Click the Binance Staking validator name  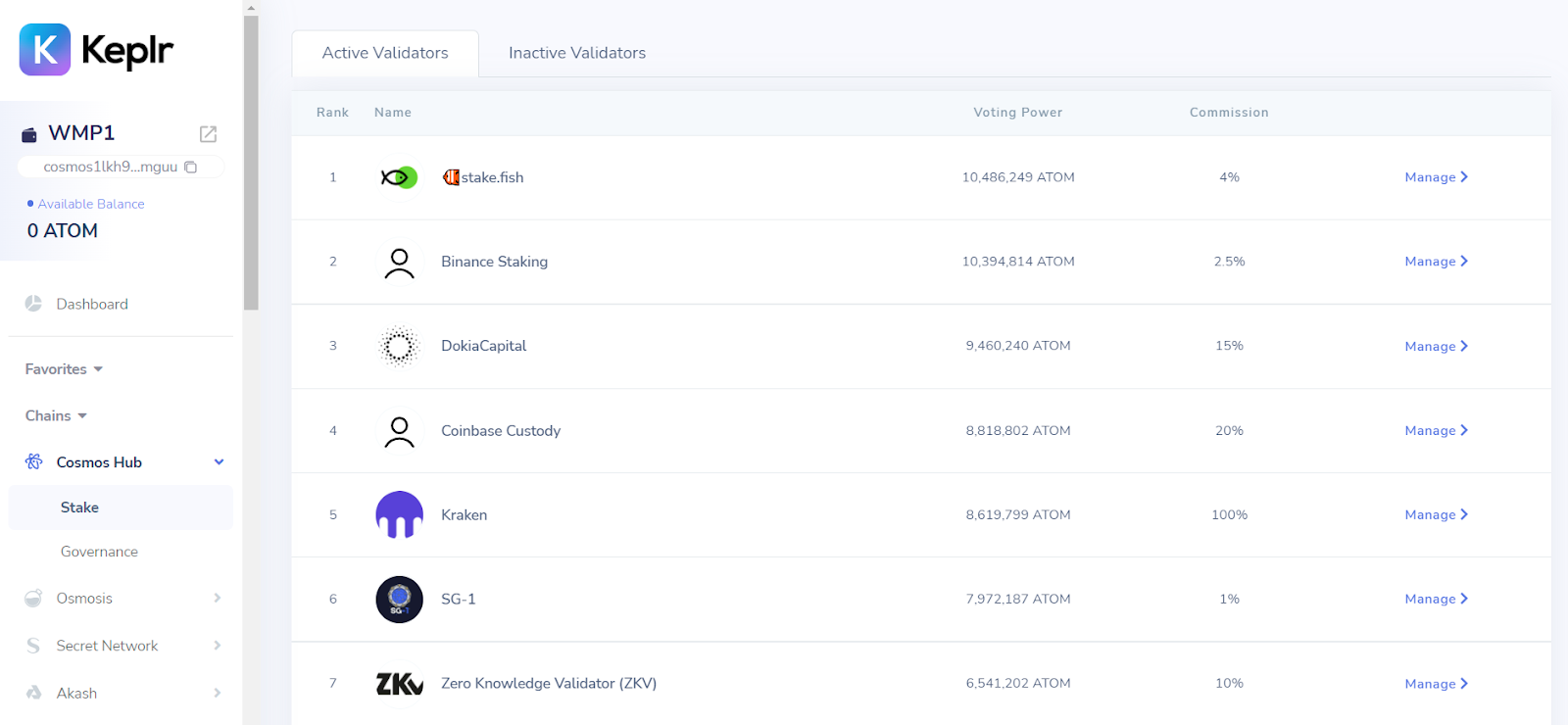(x=494, y=262)
